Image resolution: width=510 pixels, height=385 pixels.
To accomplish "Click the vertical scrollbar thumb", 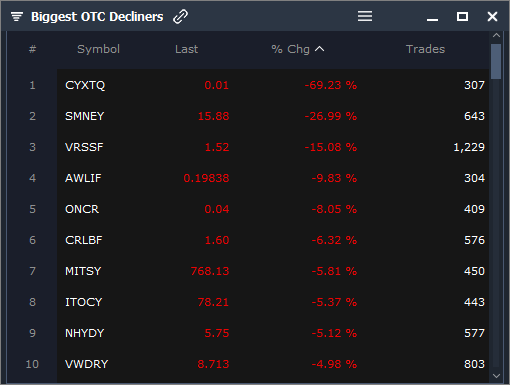I will click(x=496, y=61).
